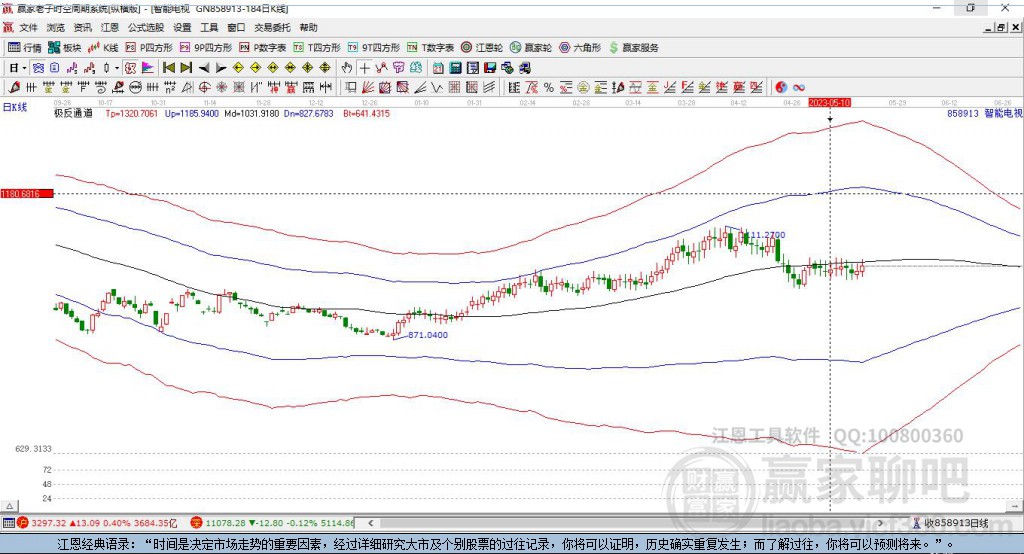Open the 赢家轮 wheel tool
1024x554 pixels.
[531, 48]
